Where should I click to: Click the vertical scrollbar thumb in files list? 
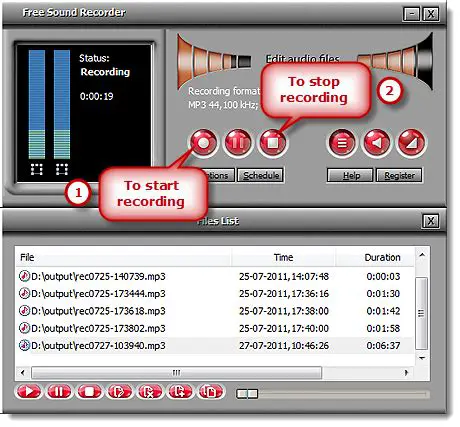422,313
